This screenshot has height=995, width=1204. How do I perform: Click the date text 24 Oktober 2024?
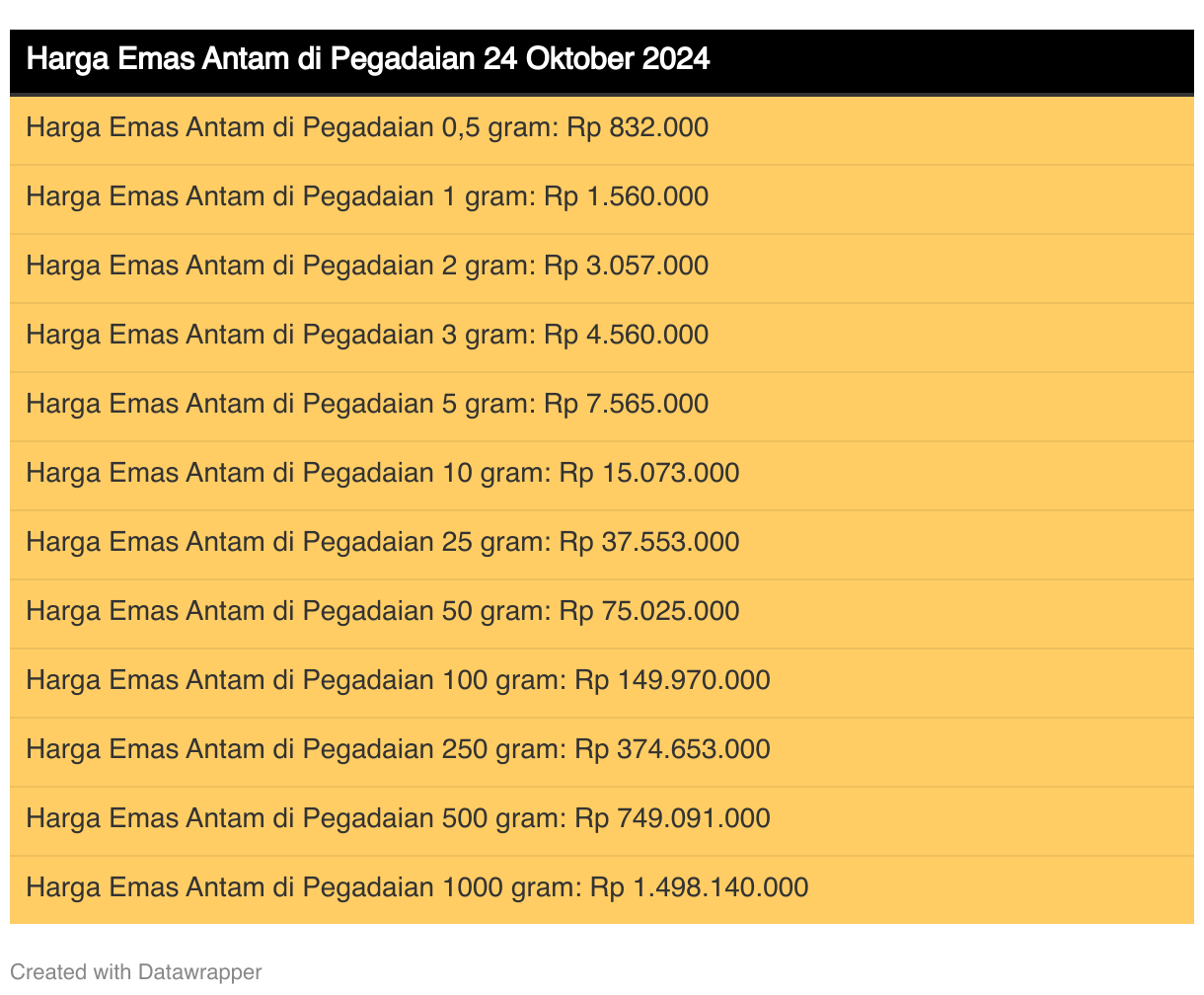click(x=596, y=60)
